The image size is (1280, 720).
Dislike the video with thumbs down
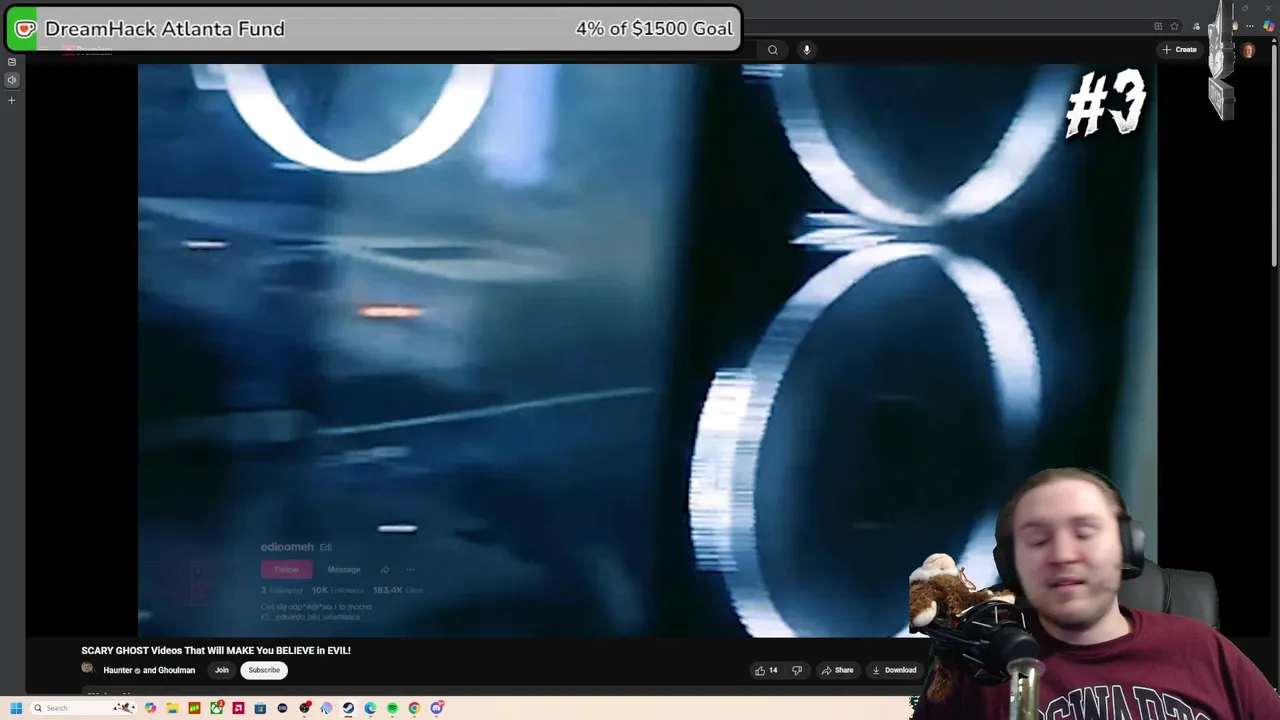point(797,670)
